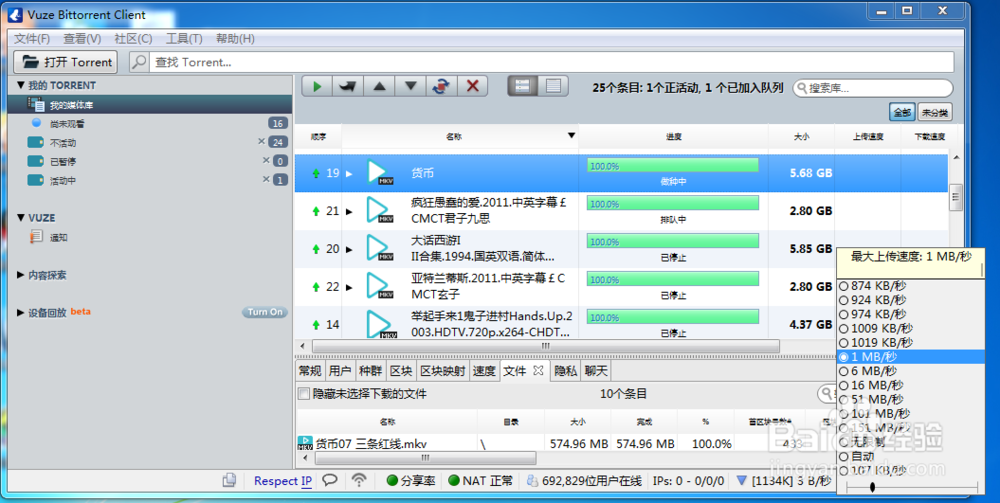Start the selected torrent with green play button
This screenshot has width=1000, height=503.
coord(317,86)
